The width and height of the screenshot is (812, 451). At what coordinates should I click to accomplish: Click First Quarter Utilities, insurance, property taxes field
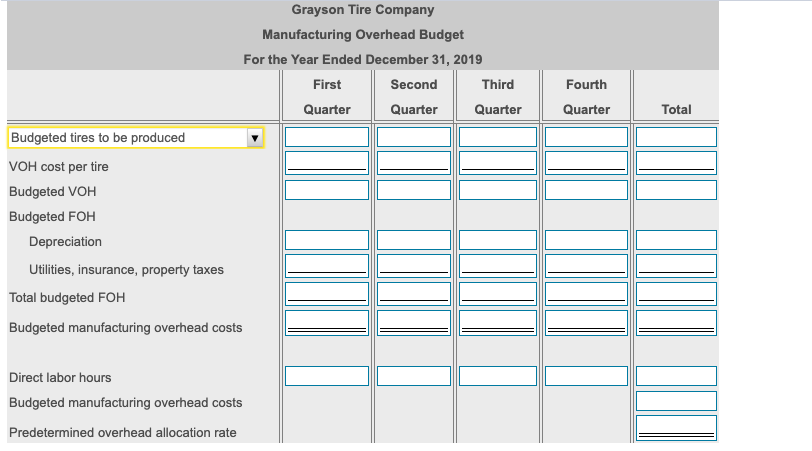327,266
